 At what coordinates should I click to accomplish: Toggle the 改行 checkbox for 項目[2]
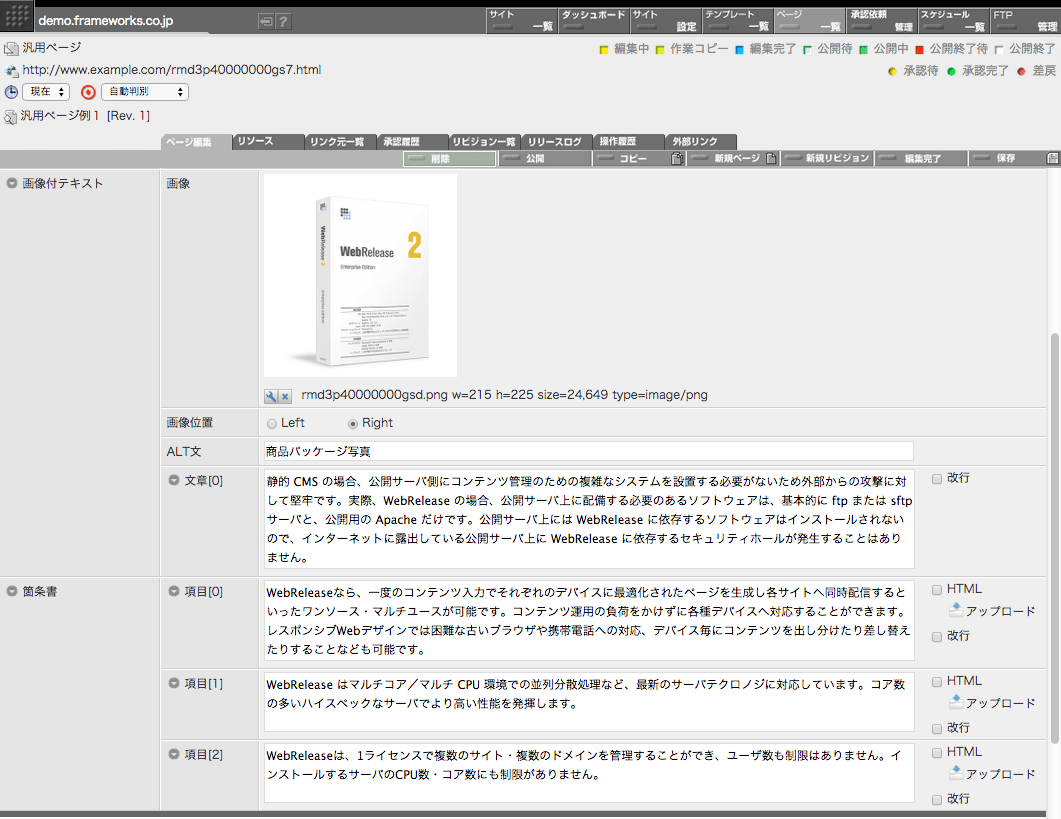937,799
